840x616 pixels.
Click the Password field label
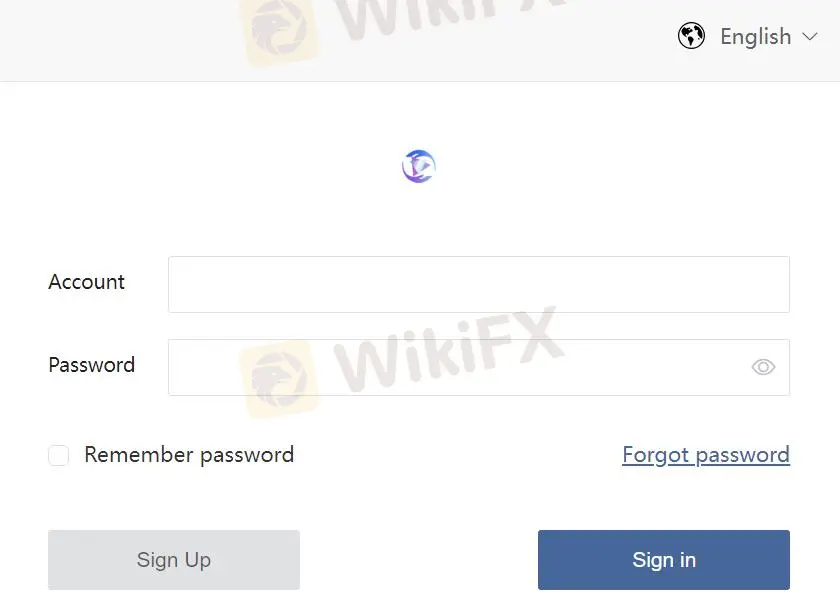(91, 365)
